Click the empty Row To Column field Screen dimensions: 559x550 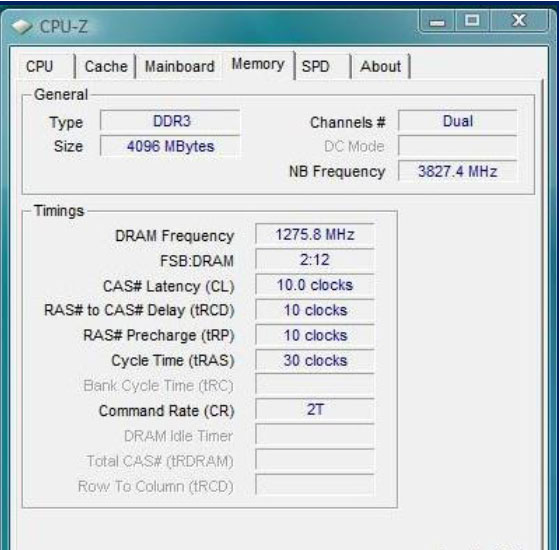click(315, 485)
